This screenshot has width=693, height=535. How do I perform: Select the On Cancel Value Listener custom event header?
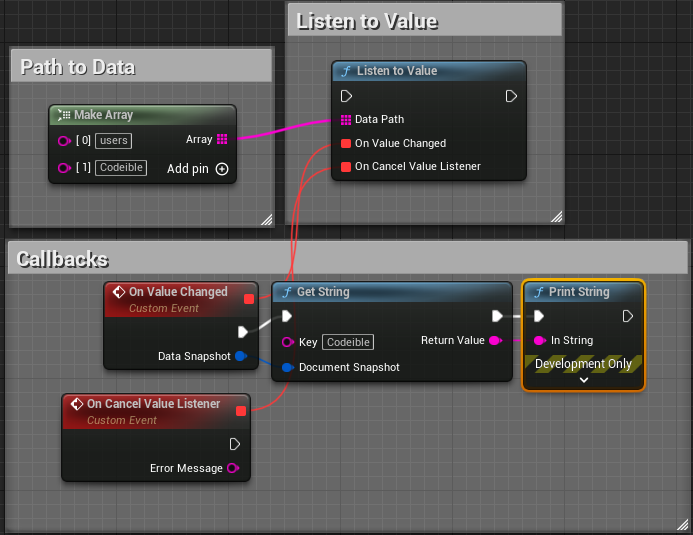pos(156,412)
